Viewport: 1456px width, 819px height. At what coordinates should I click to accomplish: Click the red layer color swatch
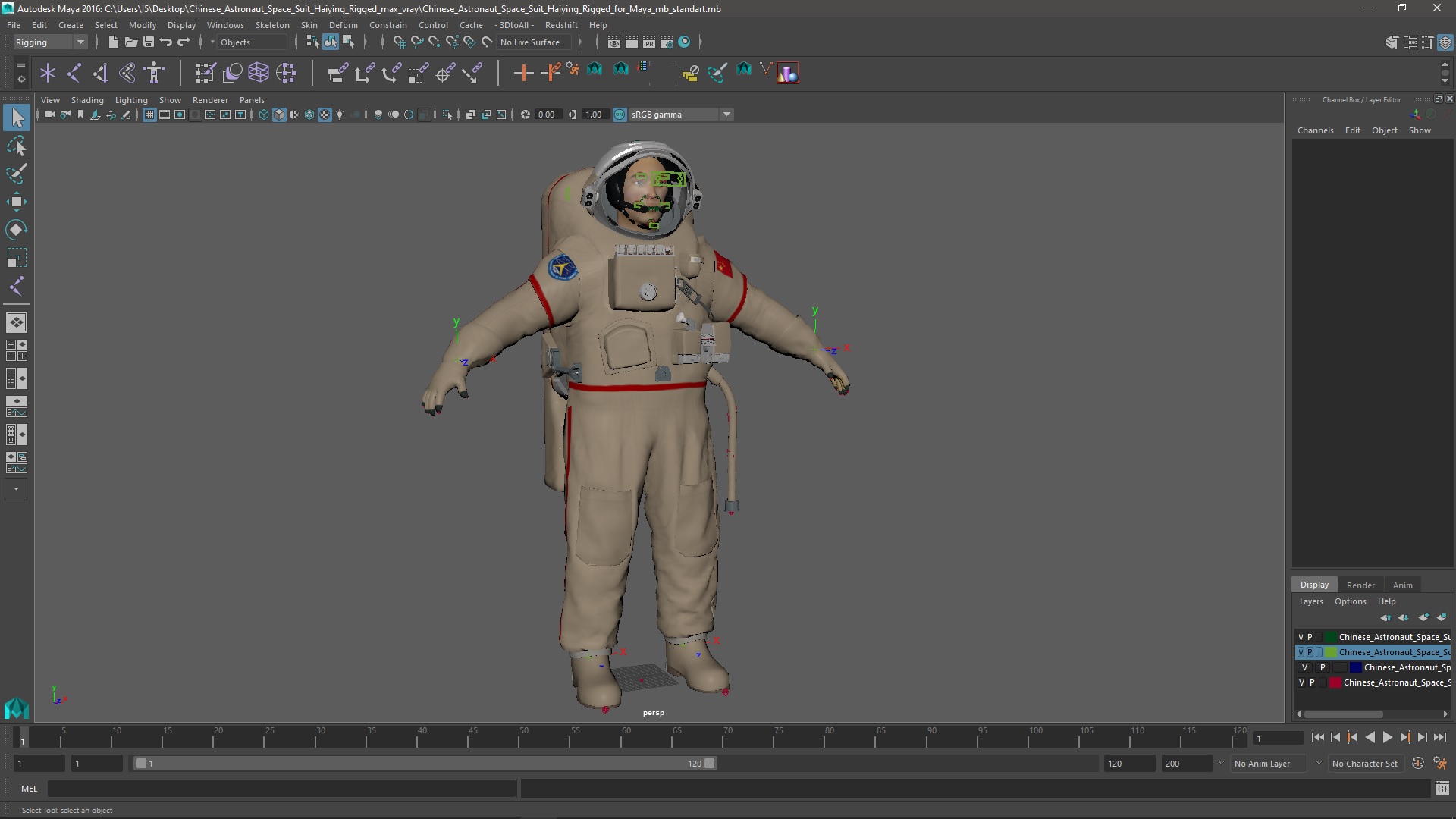click(x=1335, y=682)
